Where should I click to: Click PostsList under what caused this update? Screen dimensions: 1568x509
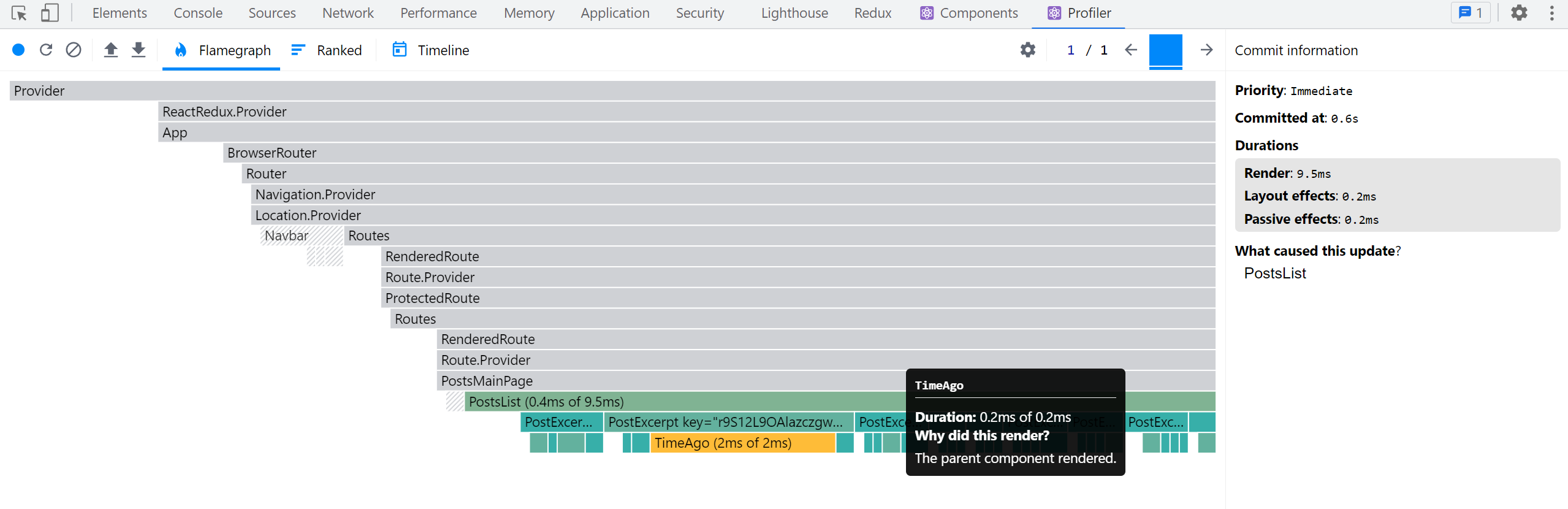point(1275,274)
